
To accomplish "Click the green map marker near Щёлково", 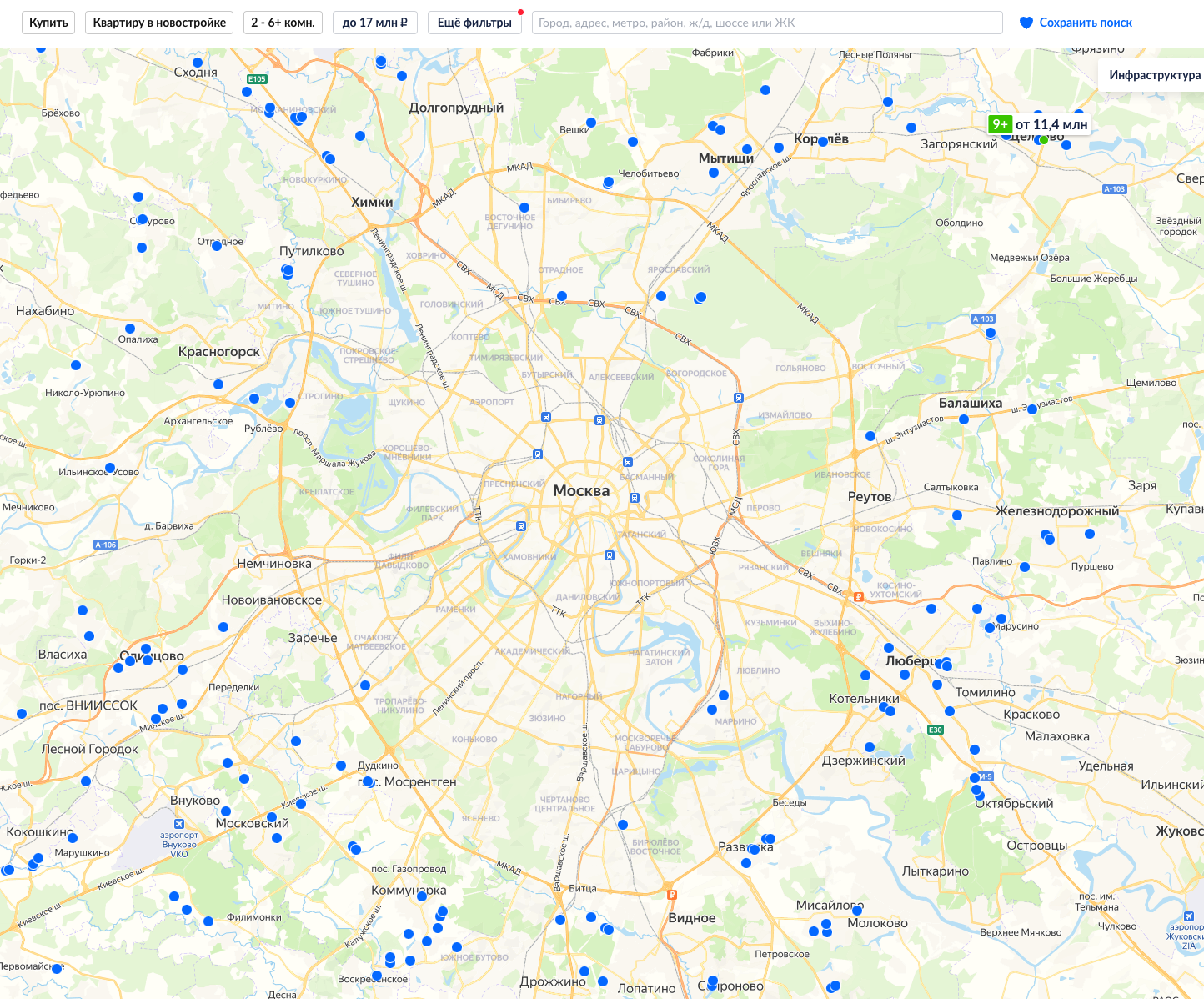I will pyautogui.click(x=1044, y=139).
